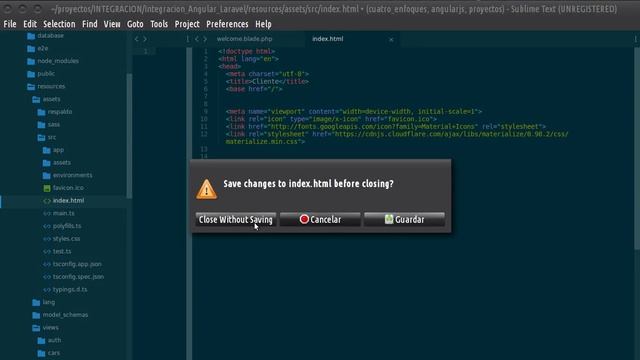Collapse the assets folder under resources
640x360 pixels.
[x=36, y=99]
